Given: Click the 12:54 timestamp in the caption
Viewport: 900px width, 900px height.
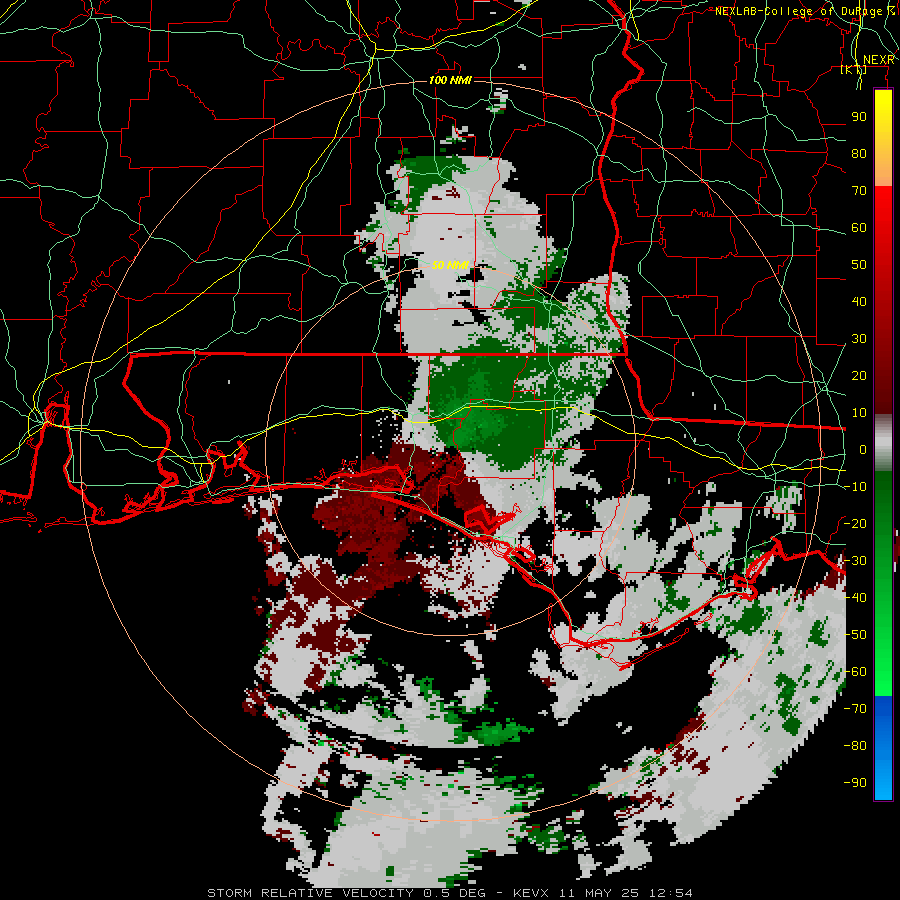Looking at the screenshot, I should coord(671,893).
